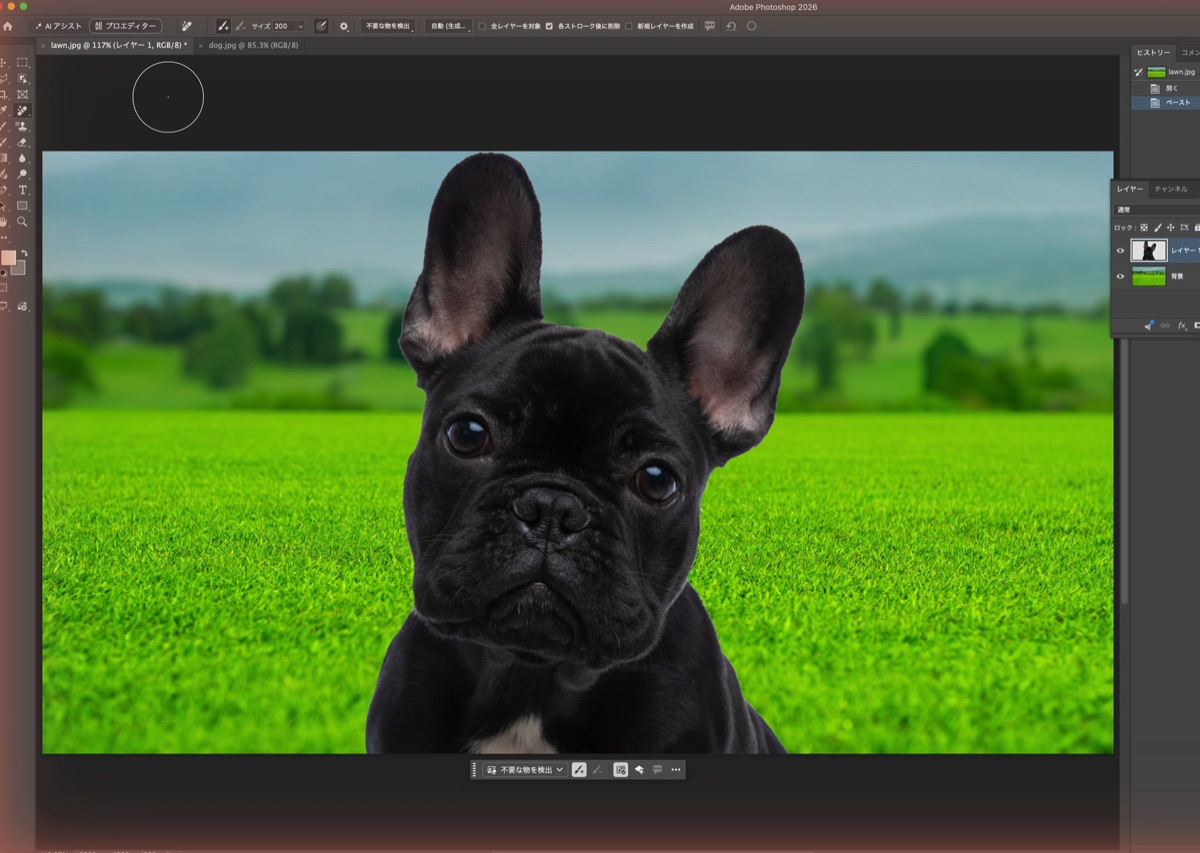The width and height of the screenshot is (1200, 853).
Task: Toggle pen pressure for size icon
Action: click(x=321, y=26)
